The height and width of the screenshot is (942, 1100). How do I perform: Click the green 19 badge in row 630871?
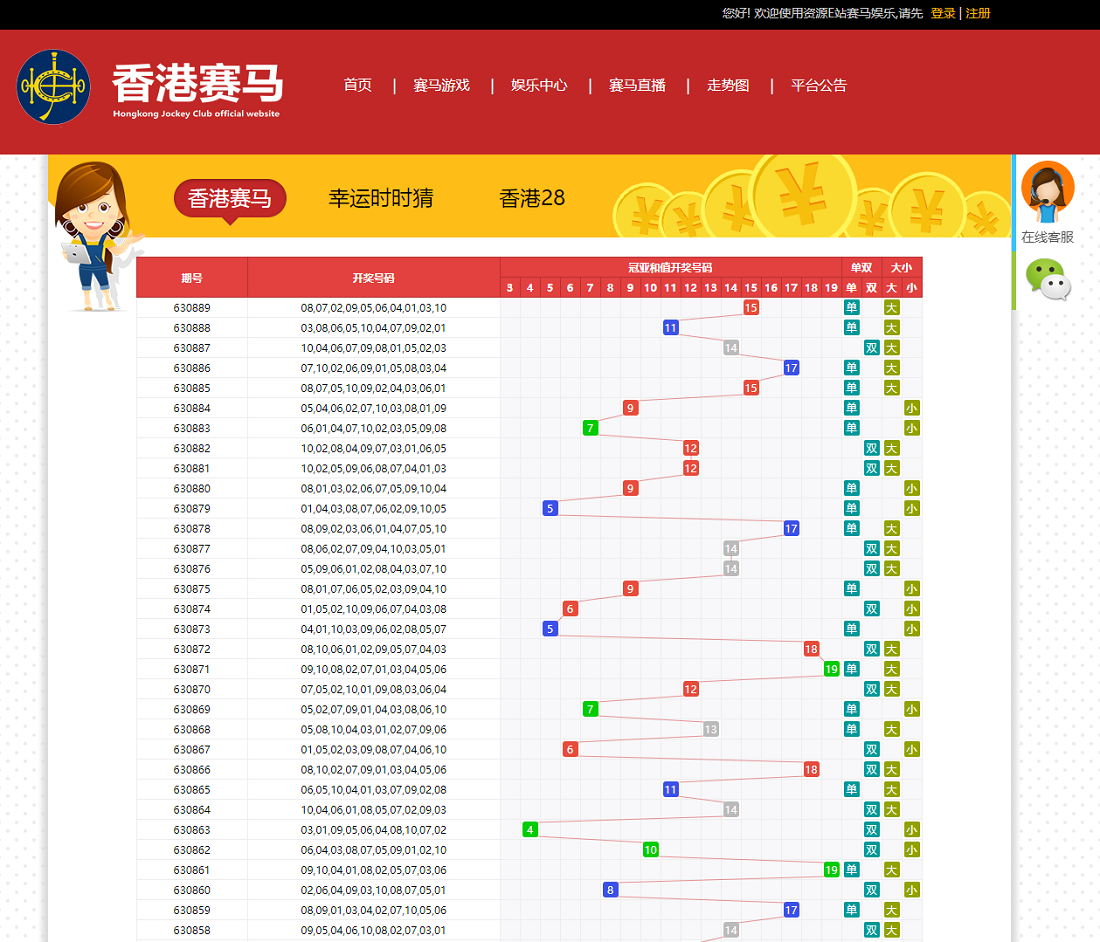click(x=831, y=669)
